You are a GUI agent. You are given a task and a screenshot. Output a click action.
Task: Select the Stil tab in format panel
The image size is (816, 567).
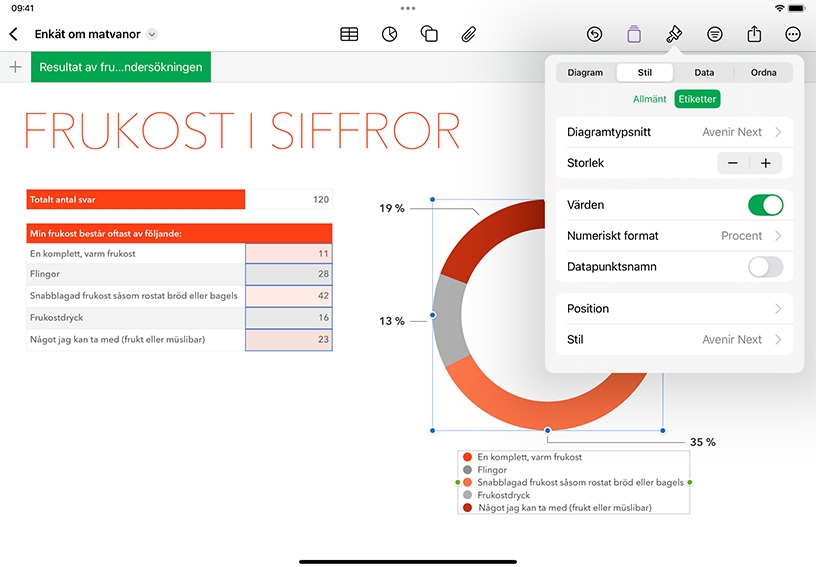coord(644,72)
